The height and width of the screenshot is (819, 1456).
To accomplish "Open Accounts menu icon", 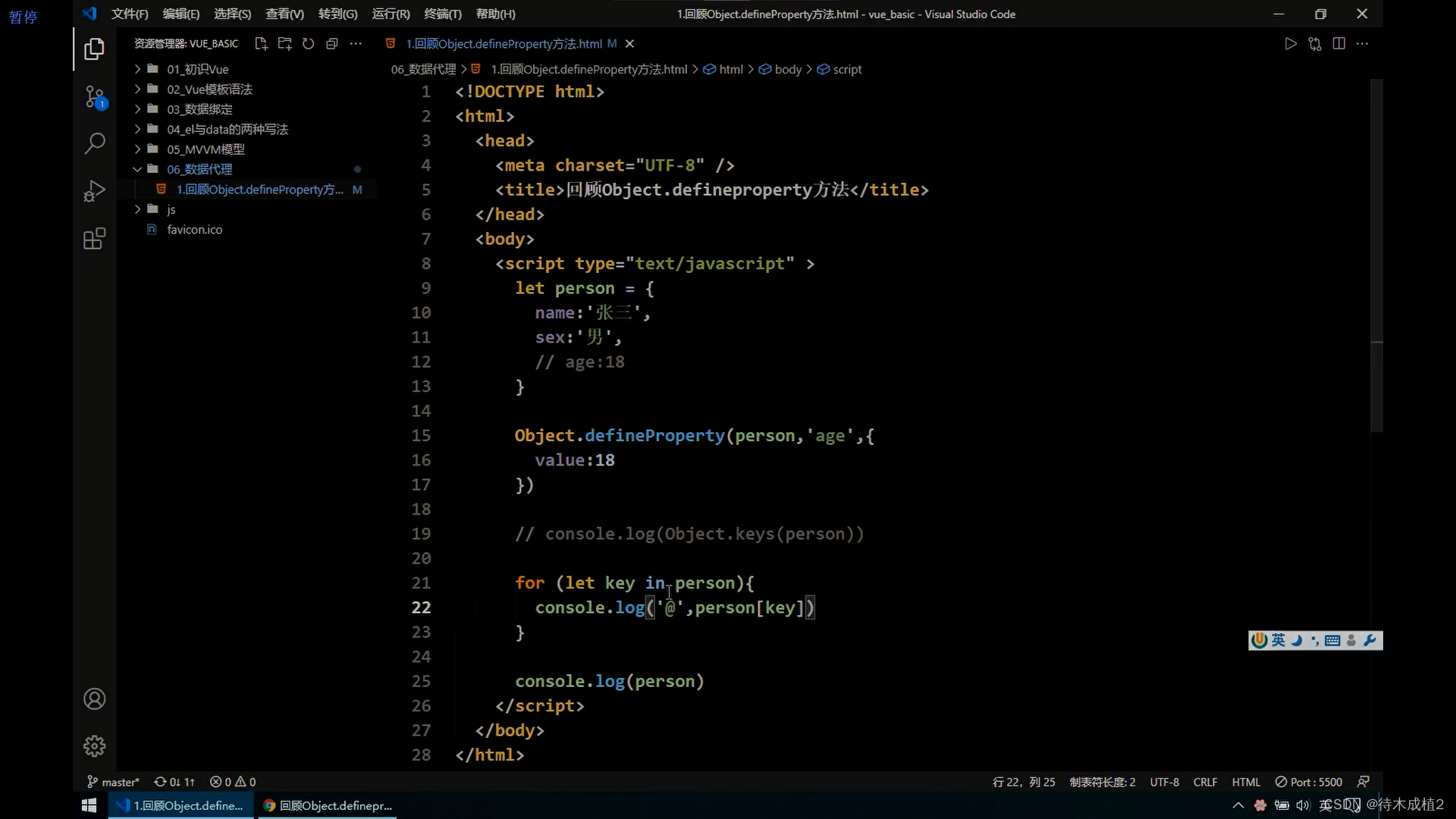I will (94, 698).
